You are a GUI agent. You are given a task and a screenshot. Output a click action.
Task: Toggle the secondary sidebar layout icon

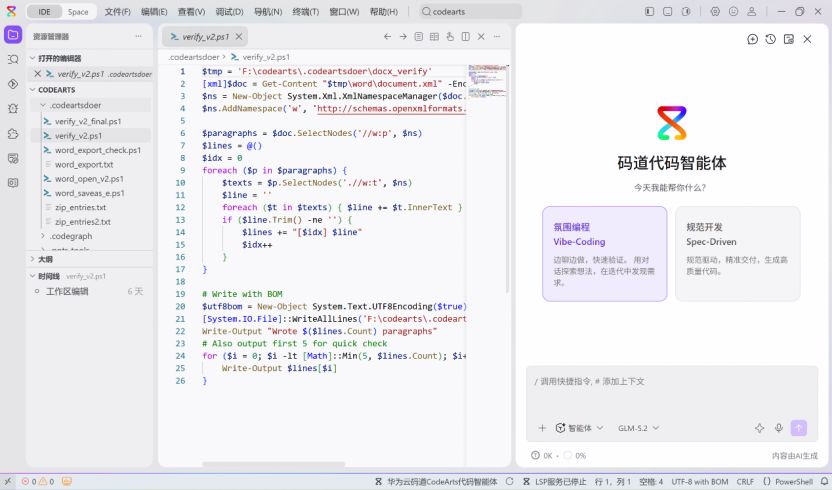tap(686, 11)
